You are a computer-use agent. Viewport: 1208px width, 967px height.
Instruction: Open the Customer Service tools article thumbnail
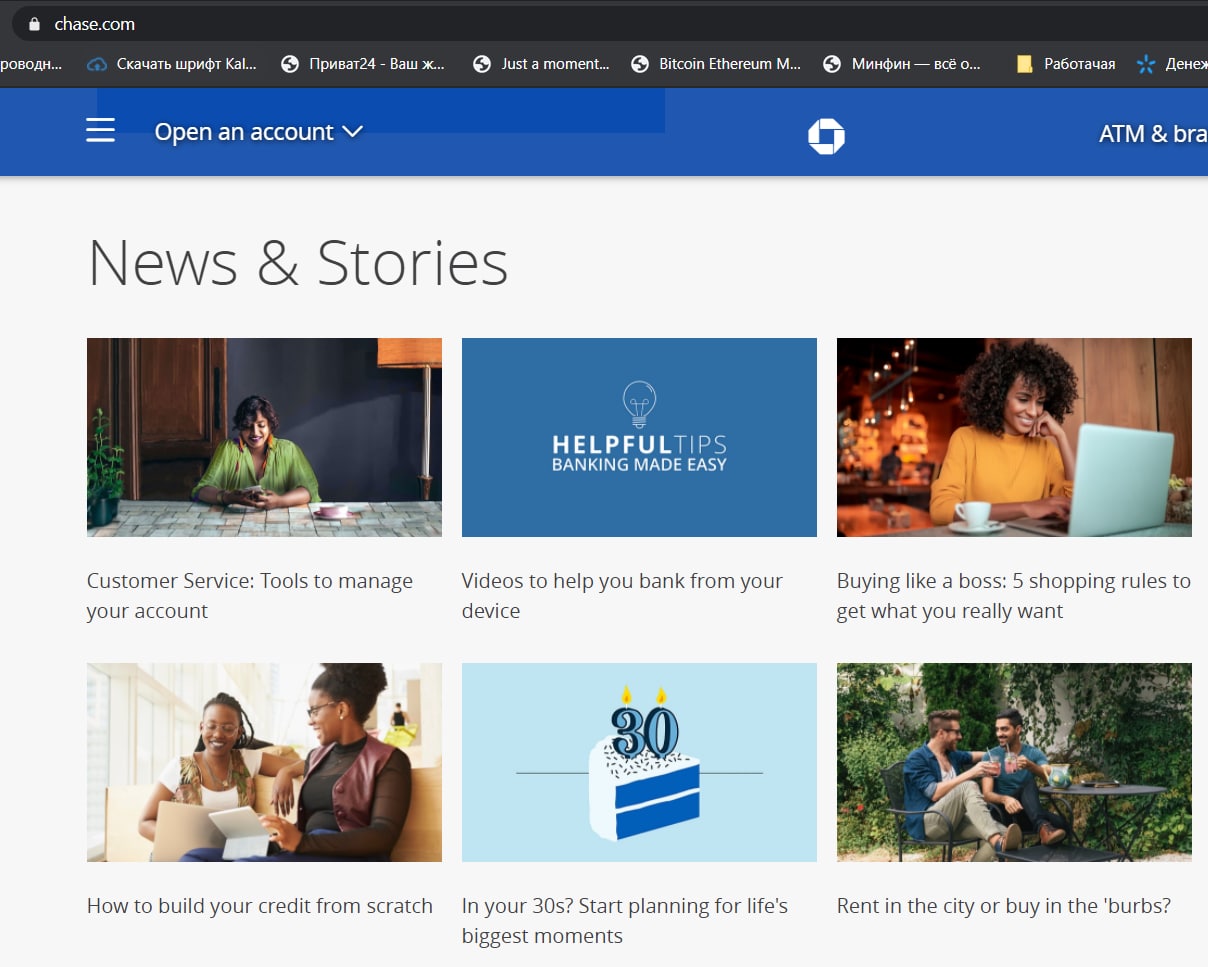point(264,437)
